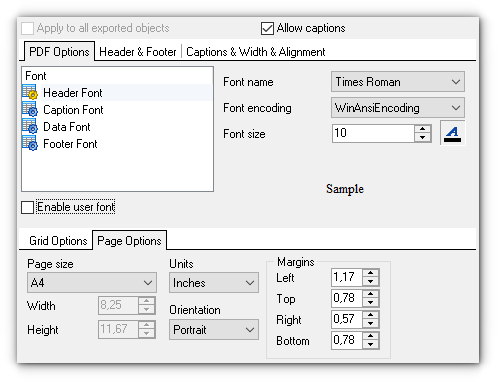Viewport: 498px width, 382px height.
Task: Open the Orientation Portrait dropdown
Action: pos(214,330)
